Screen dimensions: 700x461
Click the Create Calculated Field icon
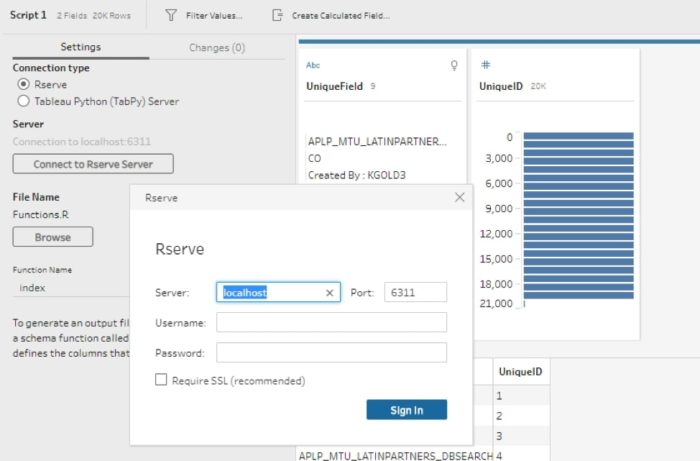point(277,16)
